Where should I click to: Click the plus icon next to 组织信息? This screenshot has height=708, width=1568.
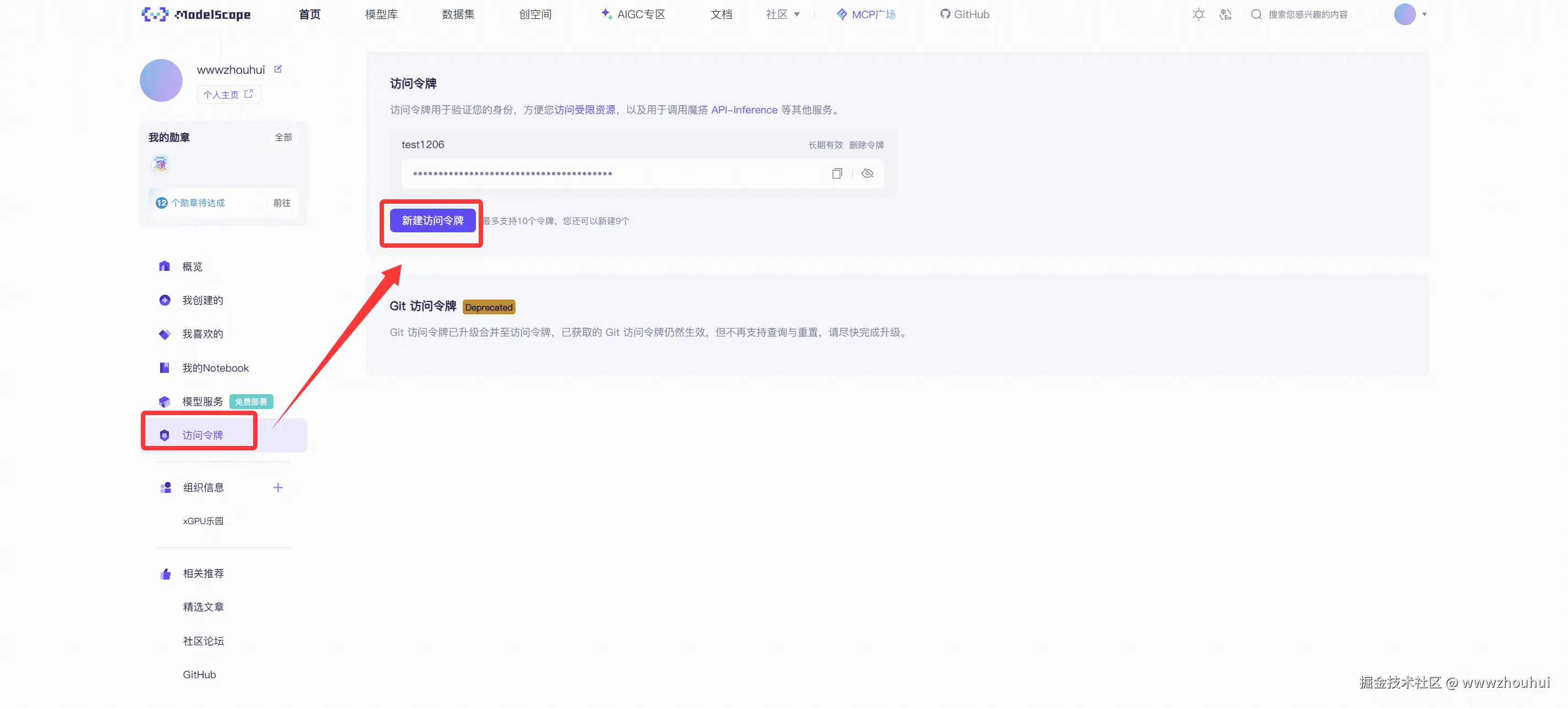[278, 487]
